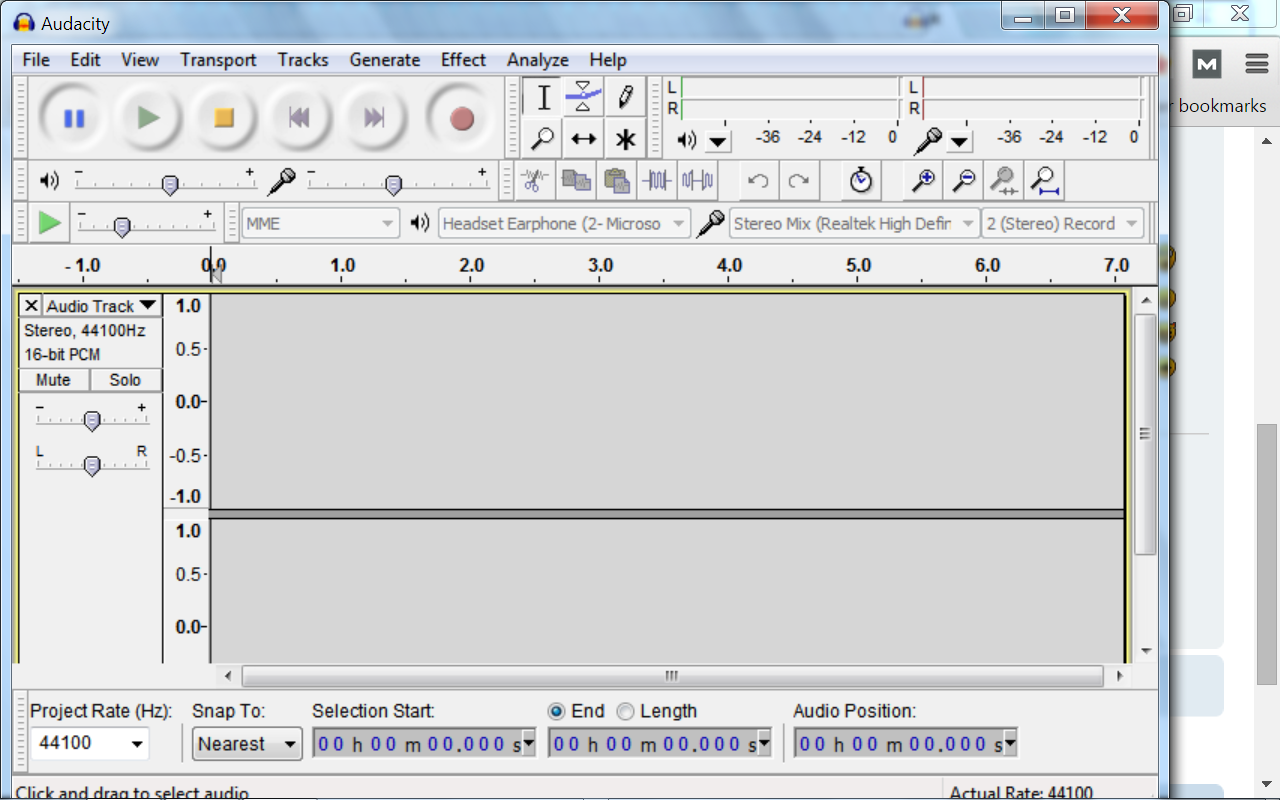Image resolution: width=1280 pixels, height=800 pixels.
Task: Click the playback speed slider
Action: [146, 223]
